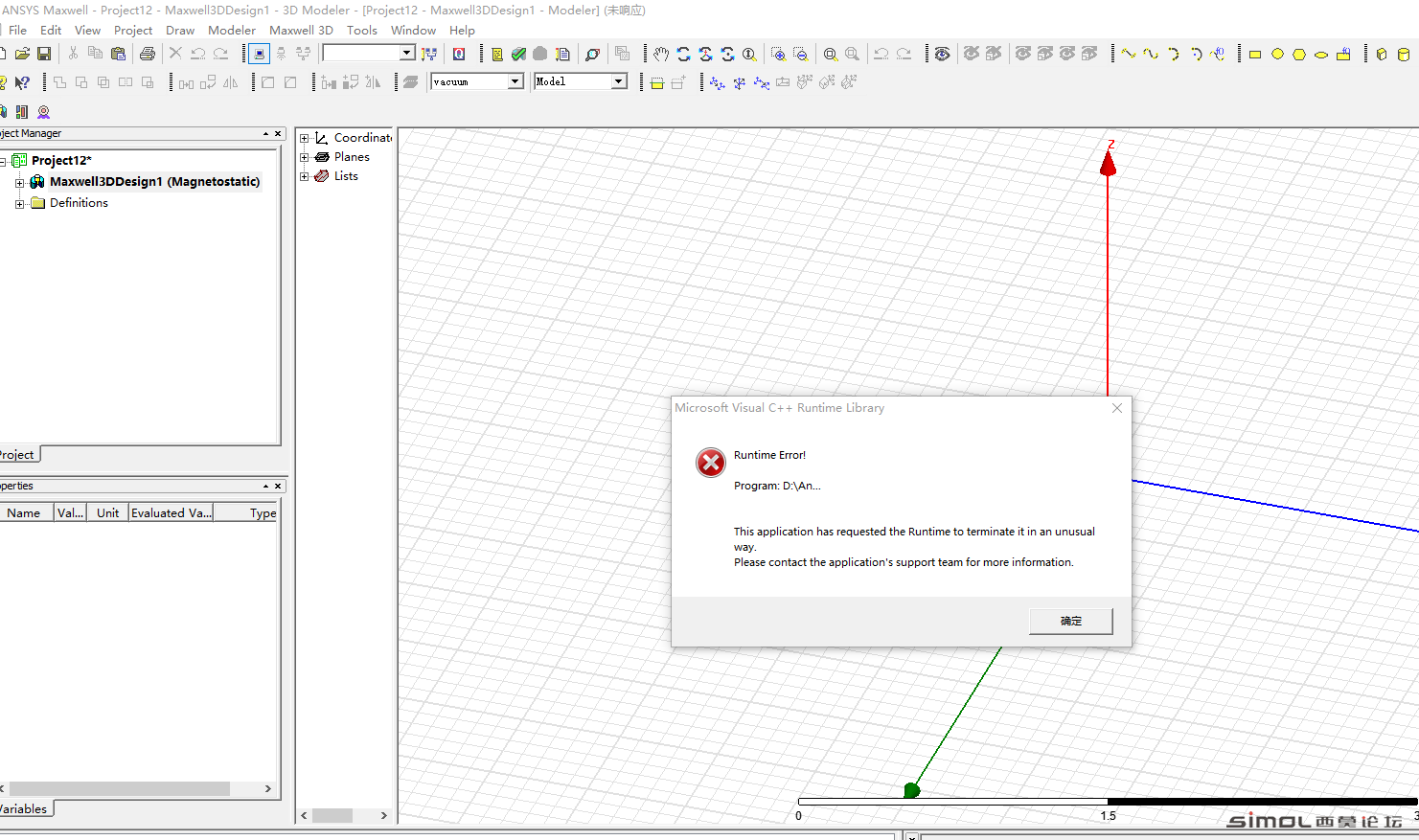
Task: Open the Help menu
Action: point(462,30)
